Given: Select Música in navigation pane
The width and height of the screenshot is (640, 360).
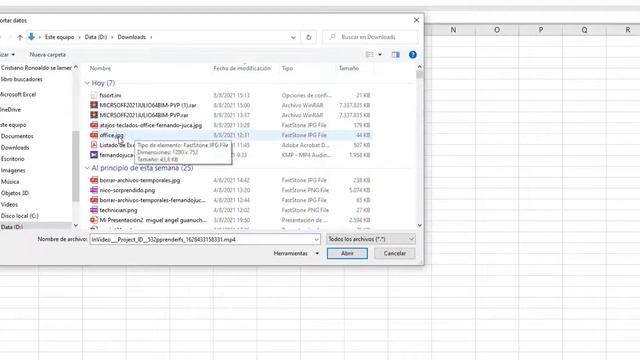Looking at the screenshot, I should point(10,182).
